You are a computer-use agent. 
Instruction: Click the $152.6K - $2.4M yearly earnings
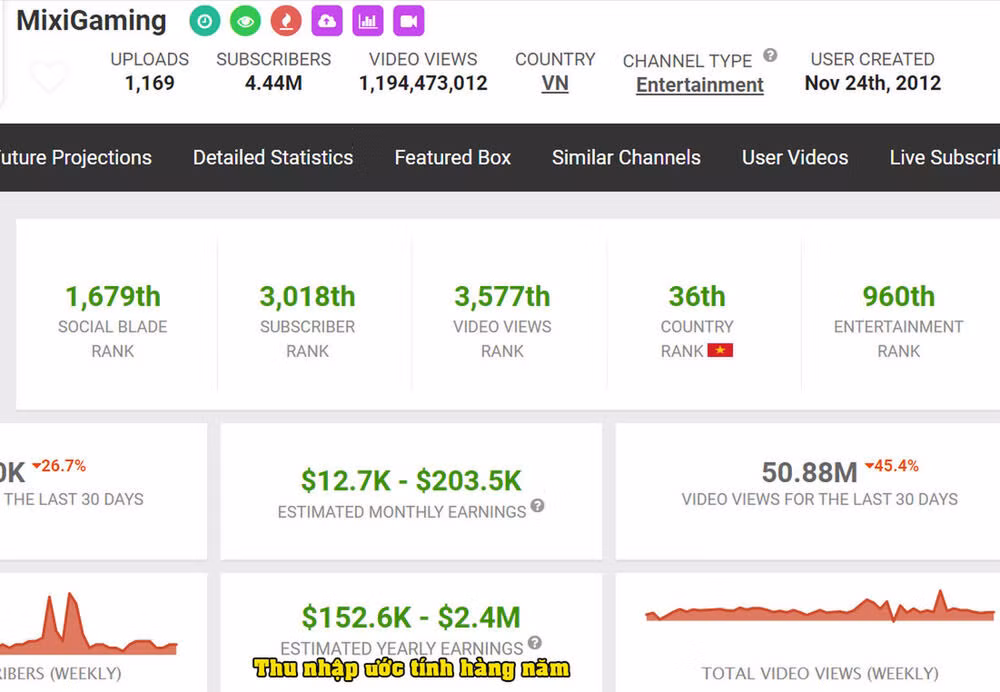(411, 617)
